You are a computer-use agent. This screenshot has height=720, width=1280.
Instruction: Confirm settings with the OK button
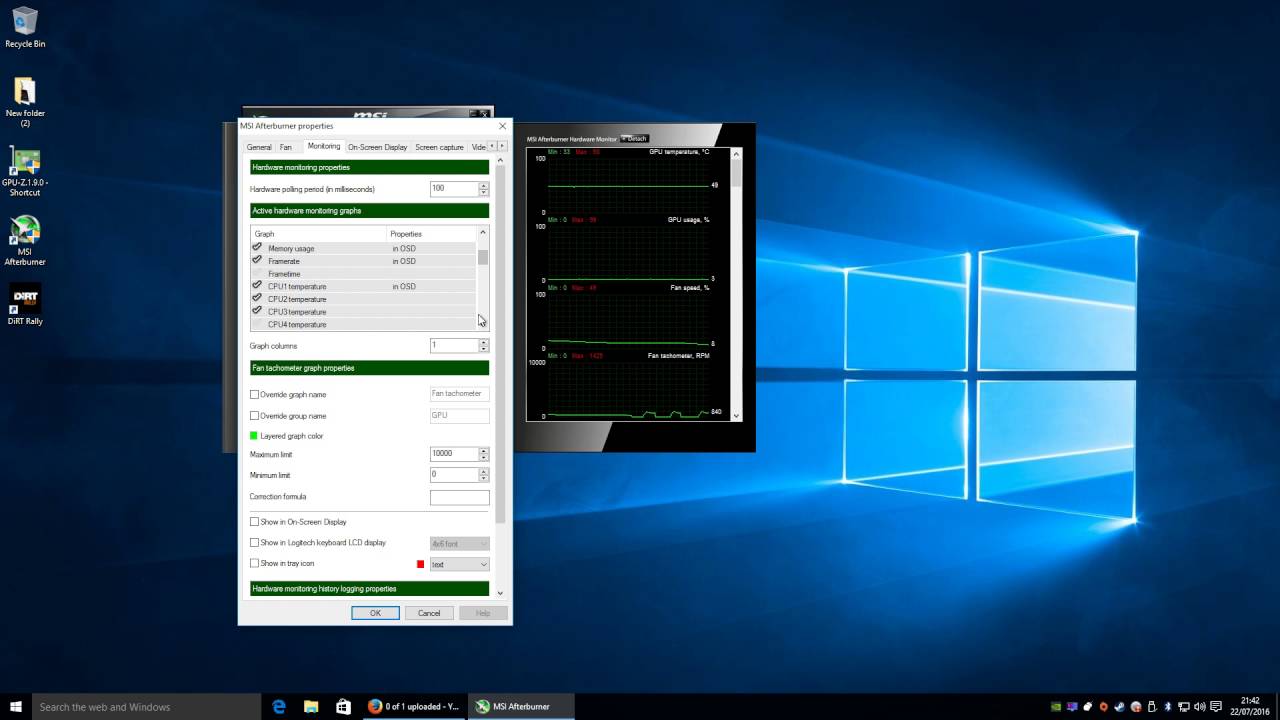pos(375,613)
